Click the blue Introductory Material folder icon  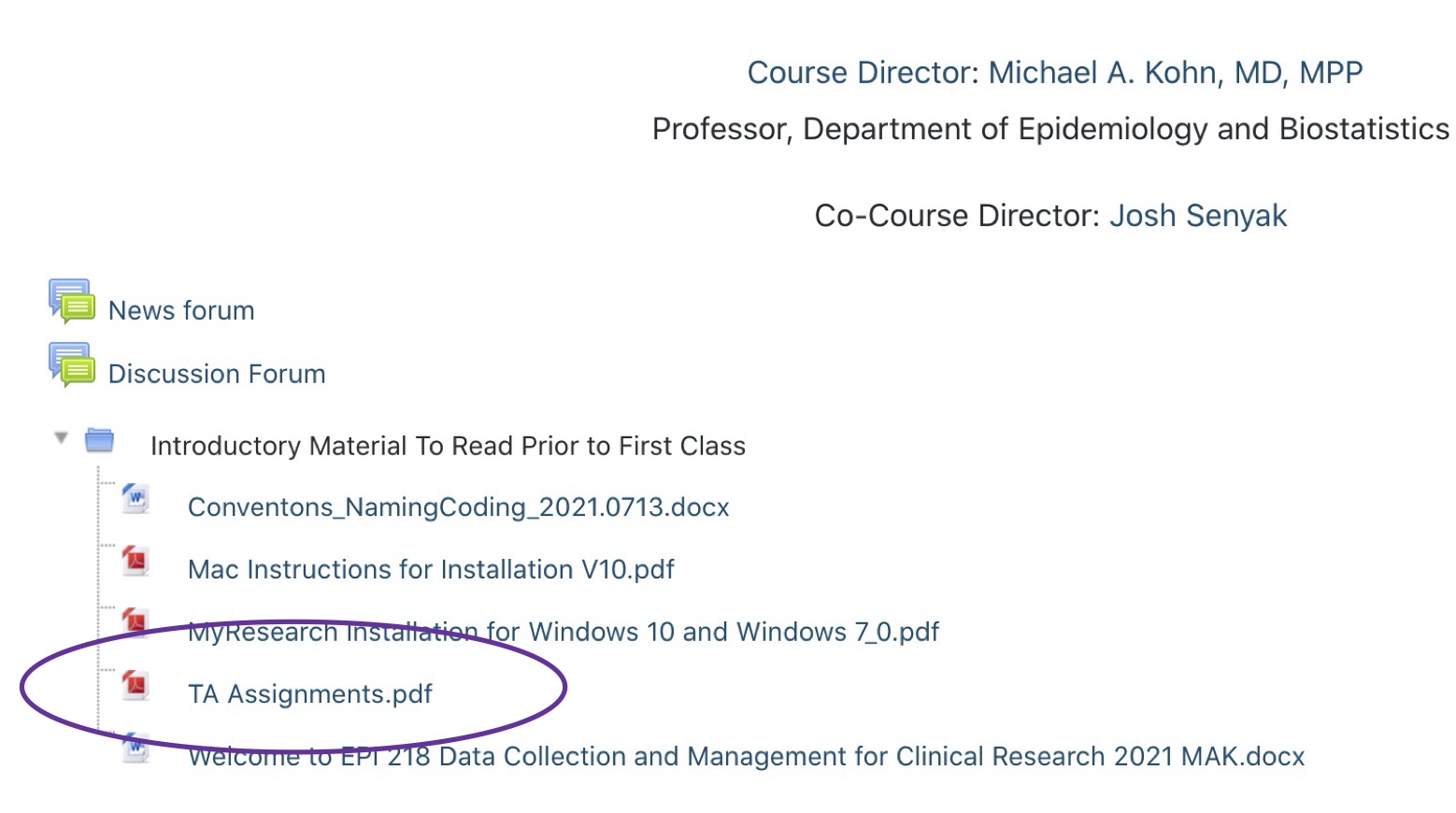99,440
